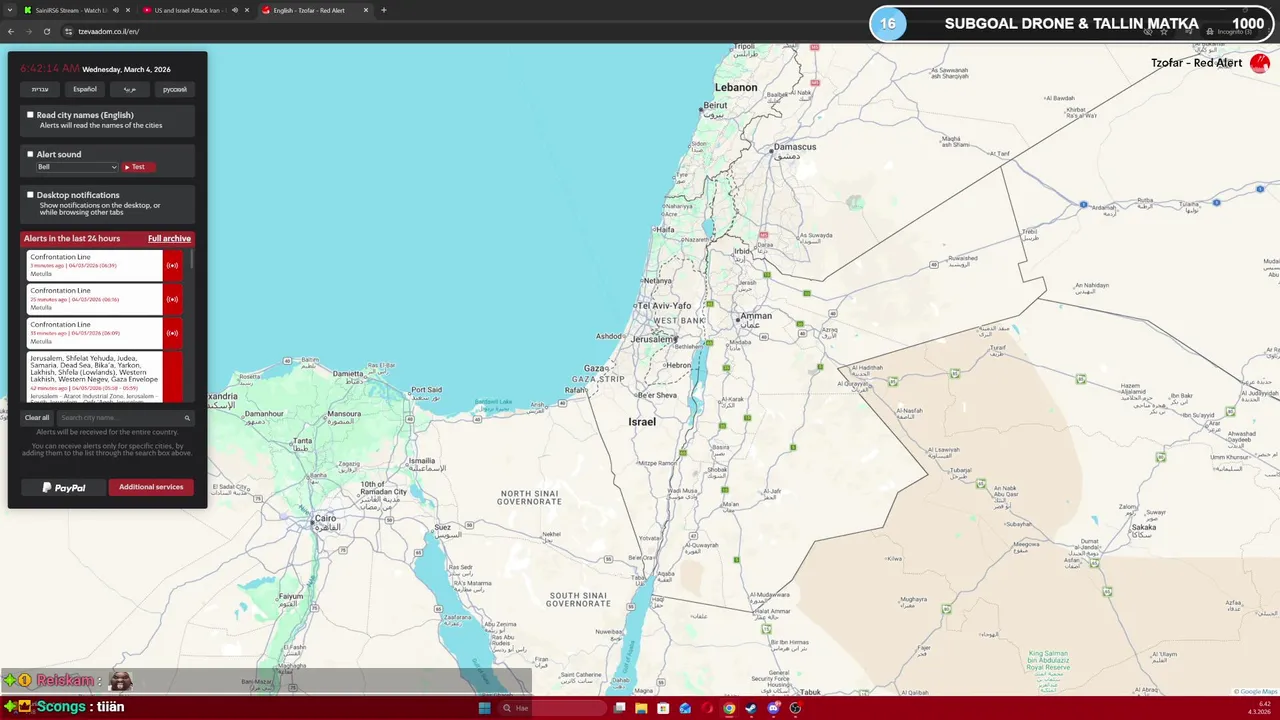The image size is (1280, 720).
Task: Show alert location for 06:39 Metulla alert
Action: pyautogui.click(x=172, y=265)
